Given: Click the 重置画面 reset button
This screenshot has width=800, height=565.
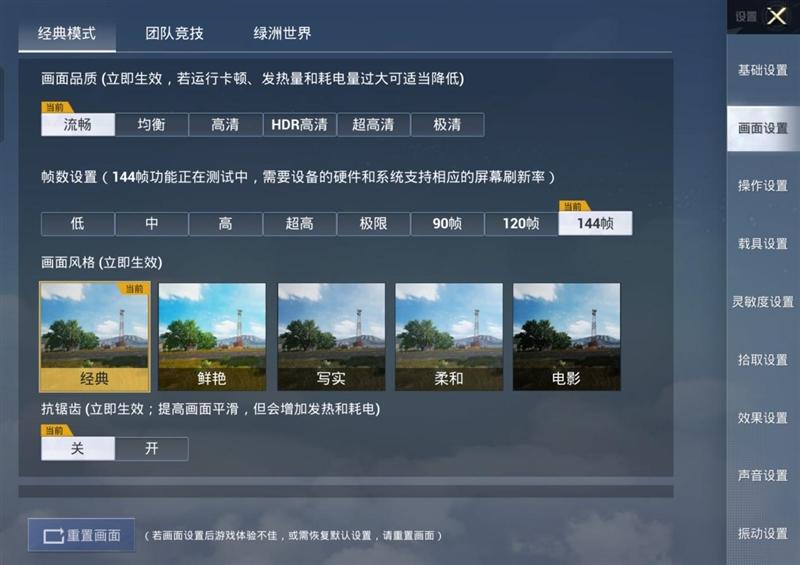Looking at the screenshot, I should (x=82, y=535).
